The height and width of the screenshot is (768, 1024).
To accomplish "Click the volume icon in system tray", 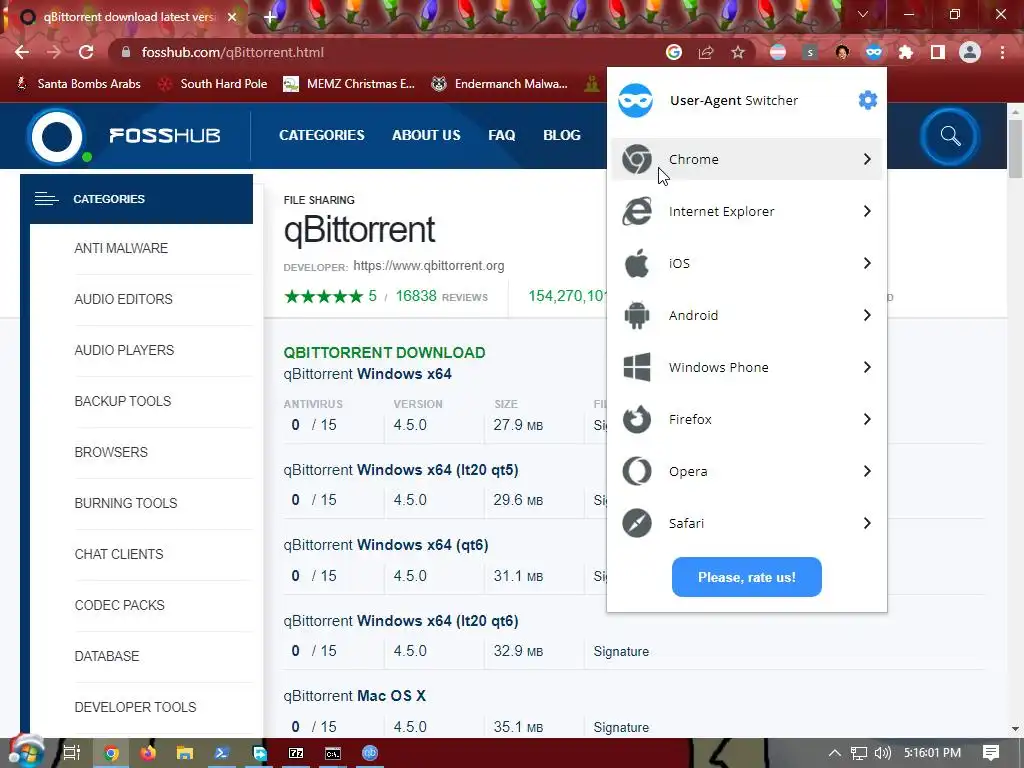I will click(x=882, y=753).
